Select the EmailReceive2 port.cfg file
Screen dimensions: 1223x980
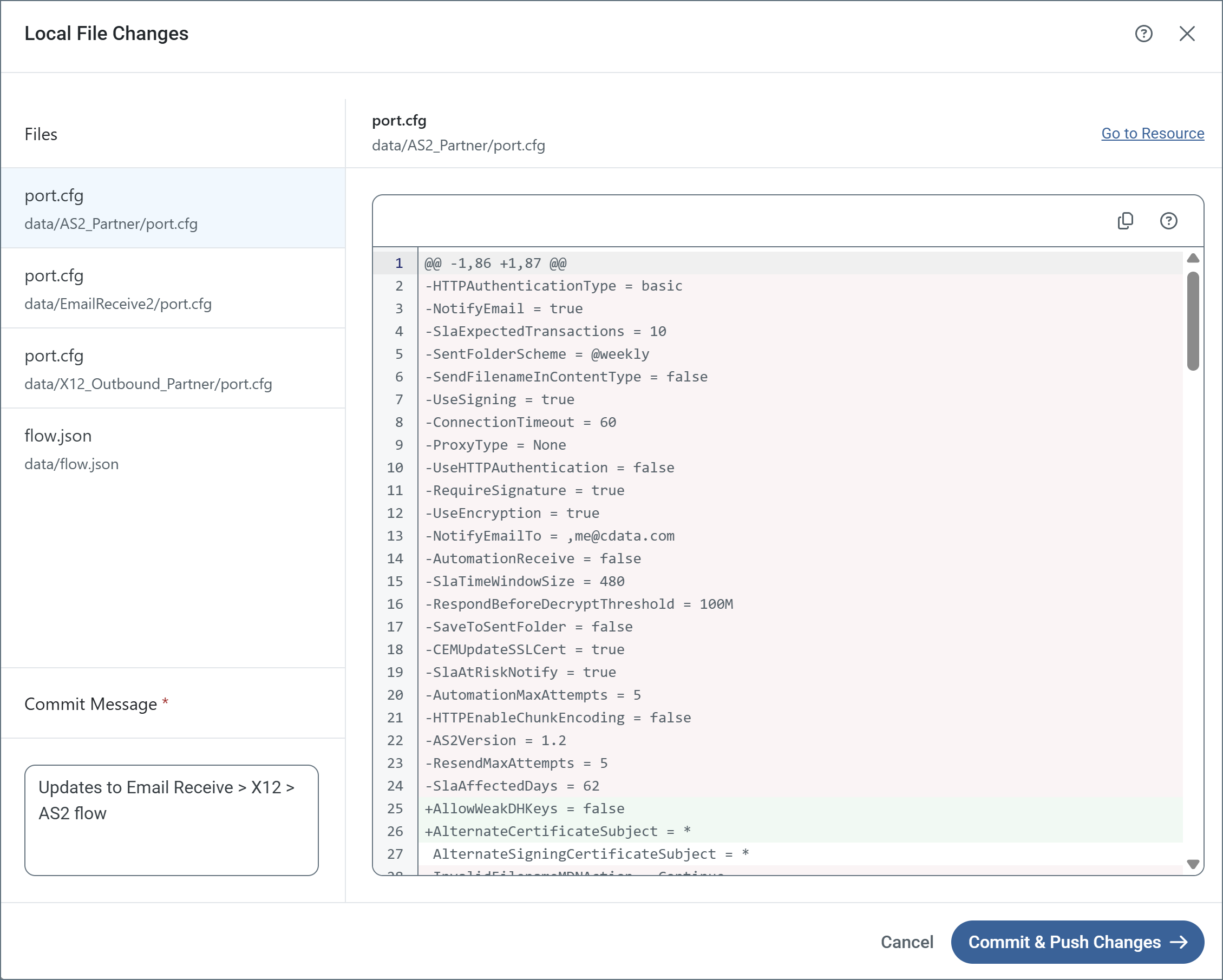click(x=173, y=288)
